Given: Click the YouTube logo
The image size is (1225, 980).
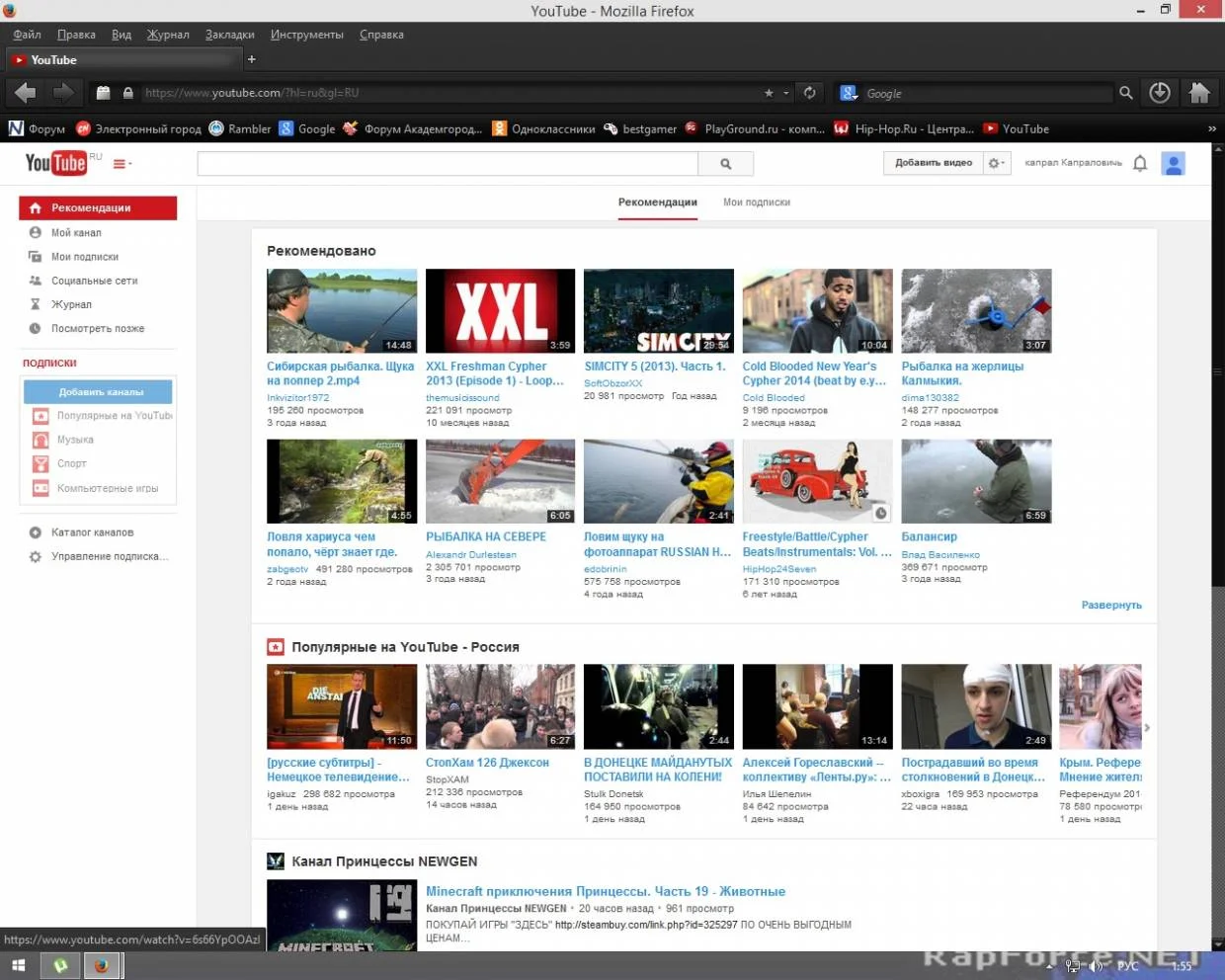Looking at the screenshot, I should click(x=56, y=163).
